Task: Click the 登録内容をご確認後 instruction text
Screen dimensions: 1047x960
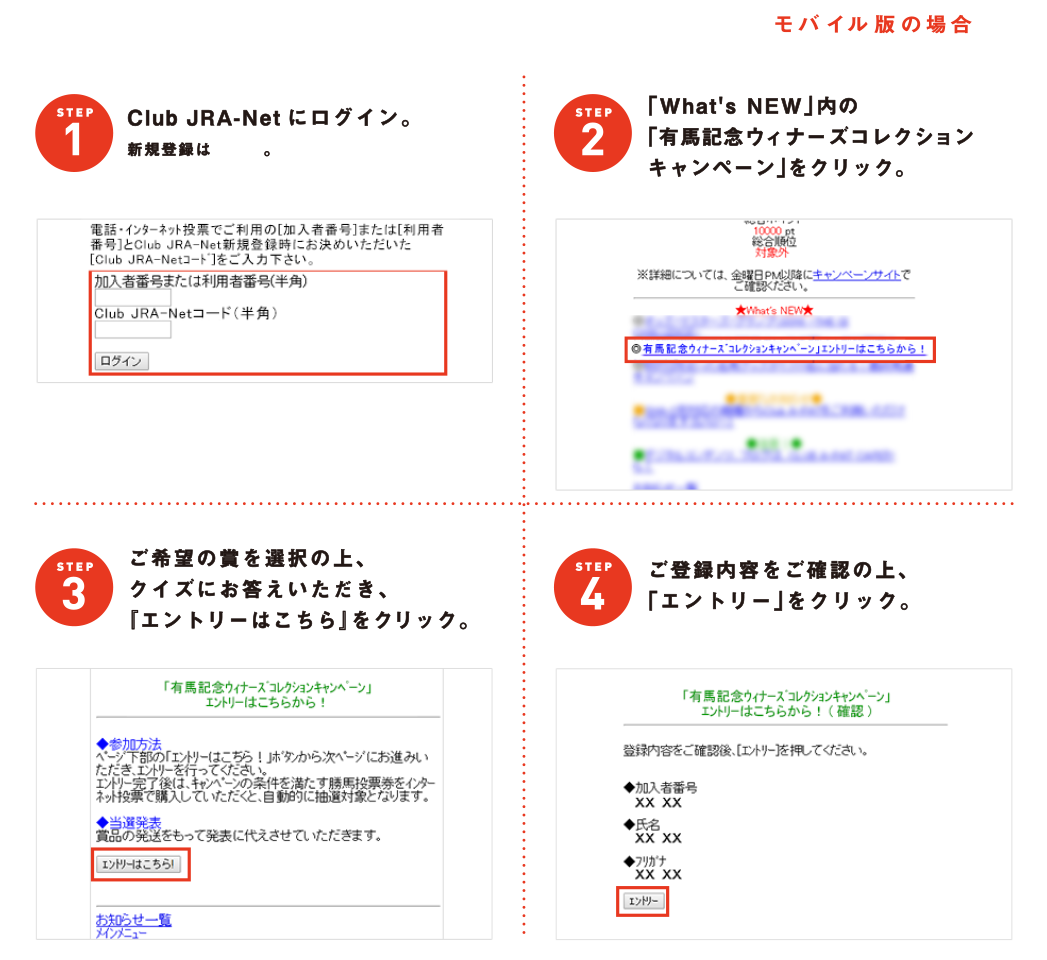Action: pyautogui.click(x=745, y=750)
